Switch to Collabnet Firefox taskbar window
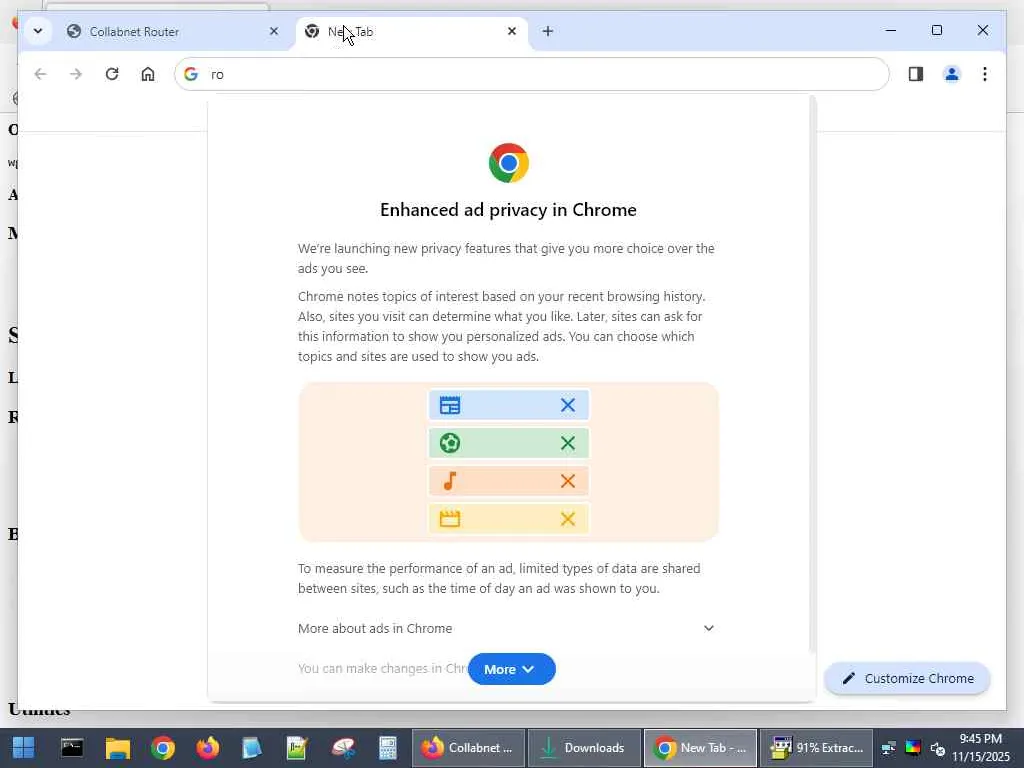This screenshot has width=1024, height=768. [468, 748]
